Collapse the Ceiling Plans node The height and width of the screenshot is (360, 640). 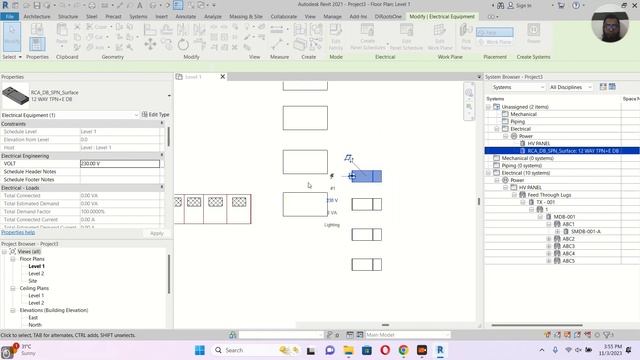tap(13, 288)
